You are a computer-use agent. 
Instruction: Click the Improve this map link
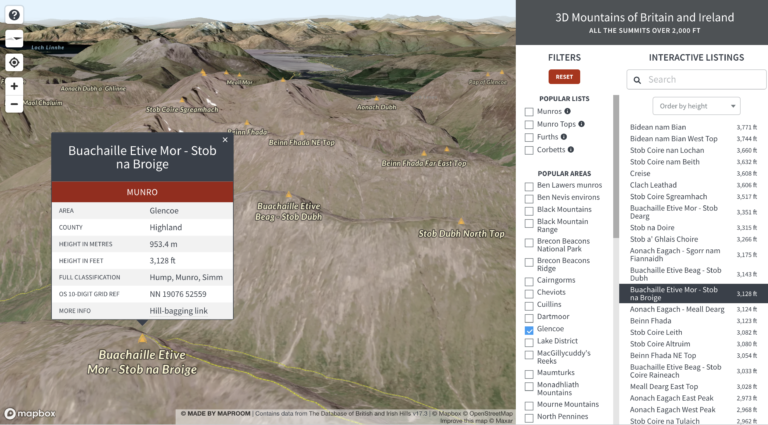point(466,421)
